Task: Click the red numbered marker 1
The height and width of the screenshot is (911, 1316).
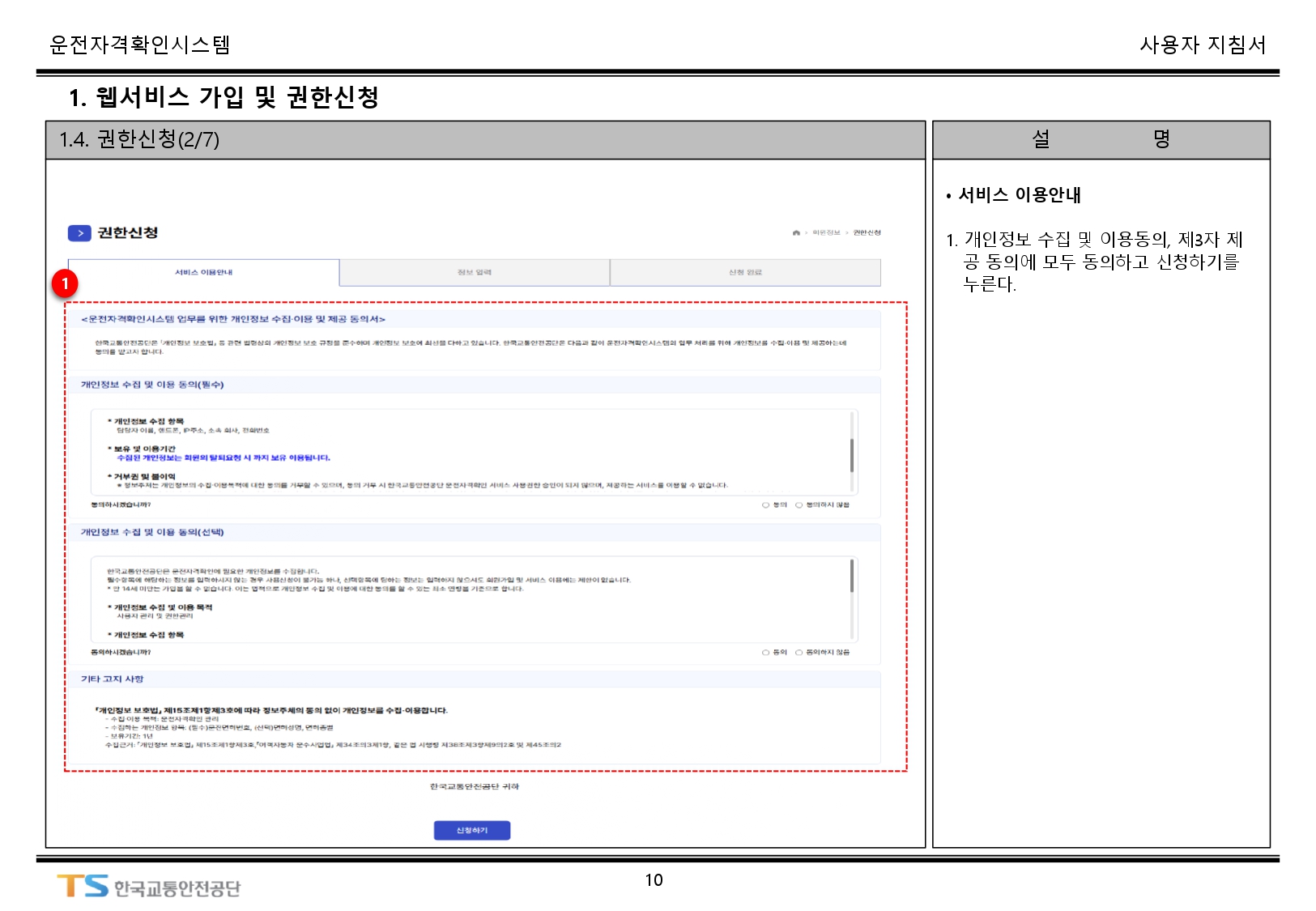Action: [x=65, y=283]
